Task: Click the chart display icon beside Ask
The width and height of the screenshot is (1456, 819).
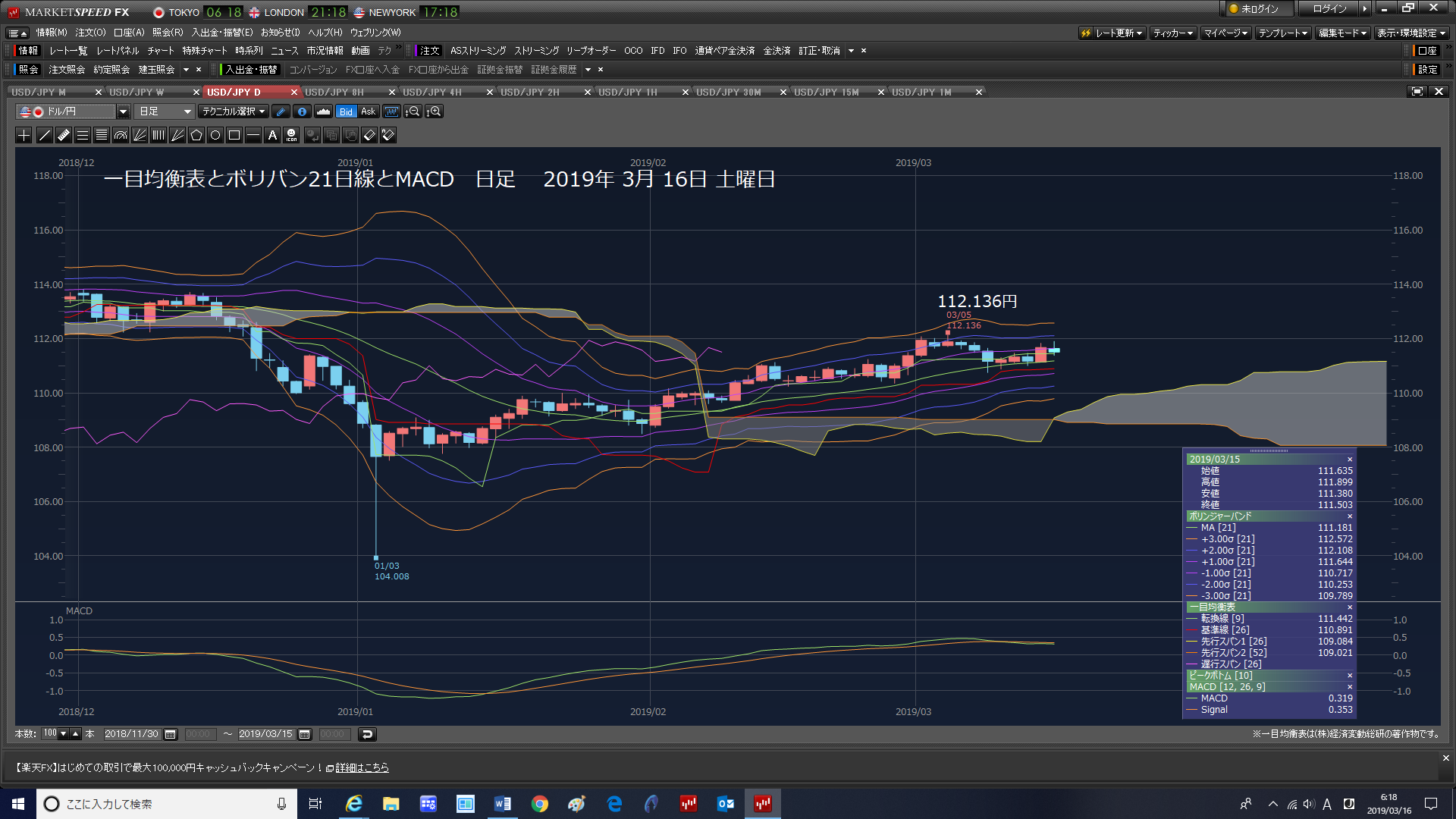Action: click(x=391, y=111)
